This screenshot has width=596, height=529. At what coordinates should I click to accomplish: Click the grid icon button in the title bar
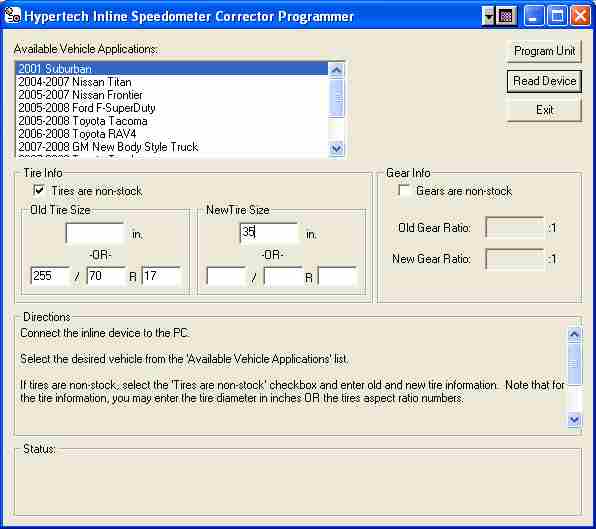click(x=506, y=16)
